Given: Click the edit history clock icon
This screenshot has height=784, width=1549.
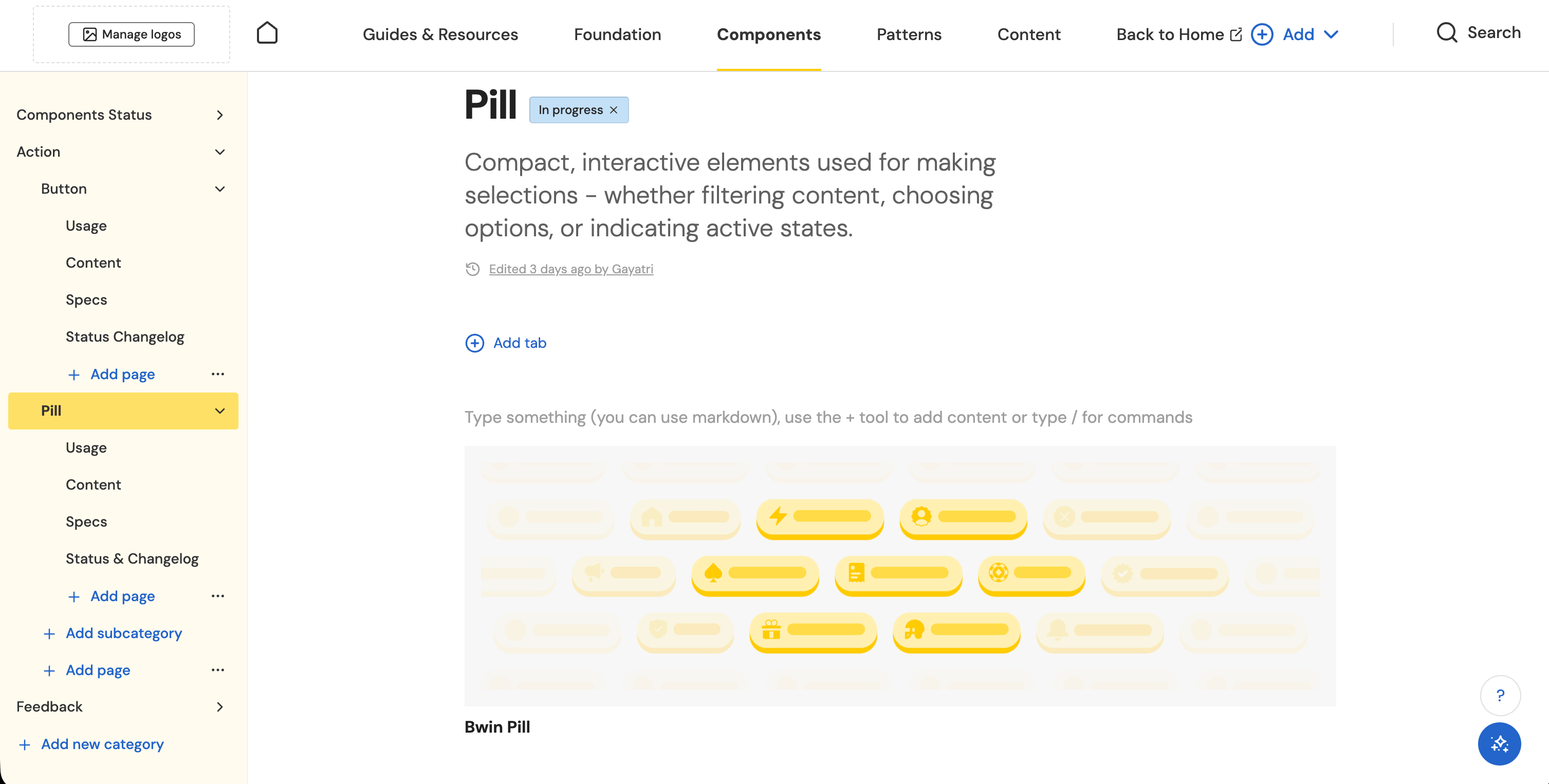Looking at the screenshot, I should click(473, 269).
